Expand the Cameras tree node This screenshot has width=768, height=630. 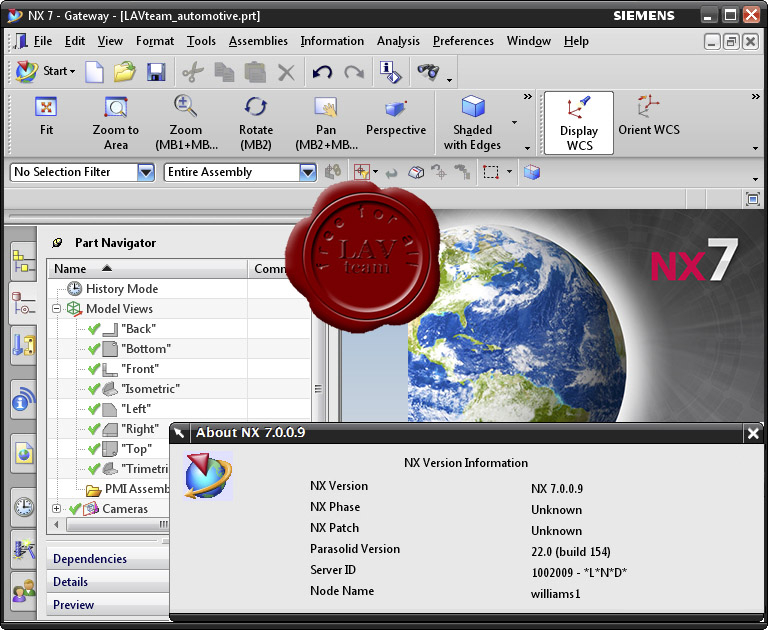(x=56, y=509)
